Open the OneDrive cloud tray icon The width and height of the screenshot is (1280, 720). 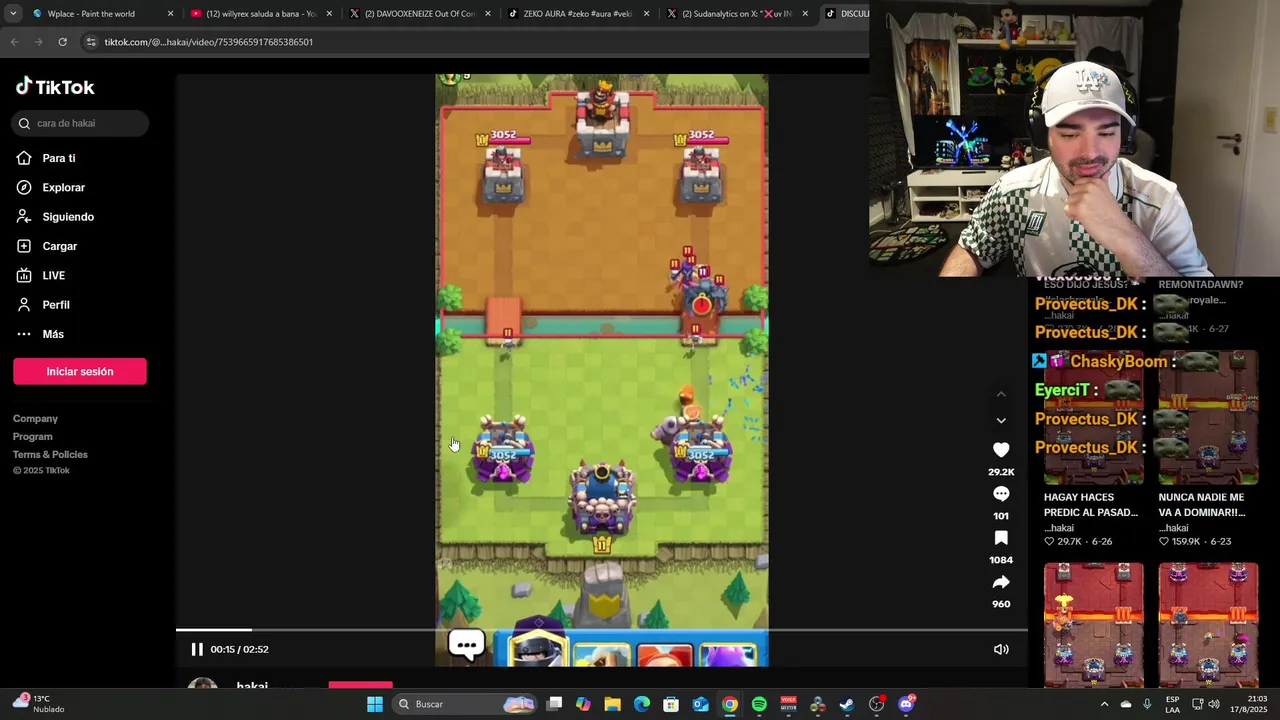click(x=1126, y=704)
